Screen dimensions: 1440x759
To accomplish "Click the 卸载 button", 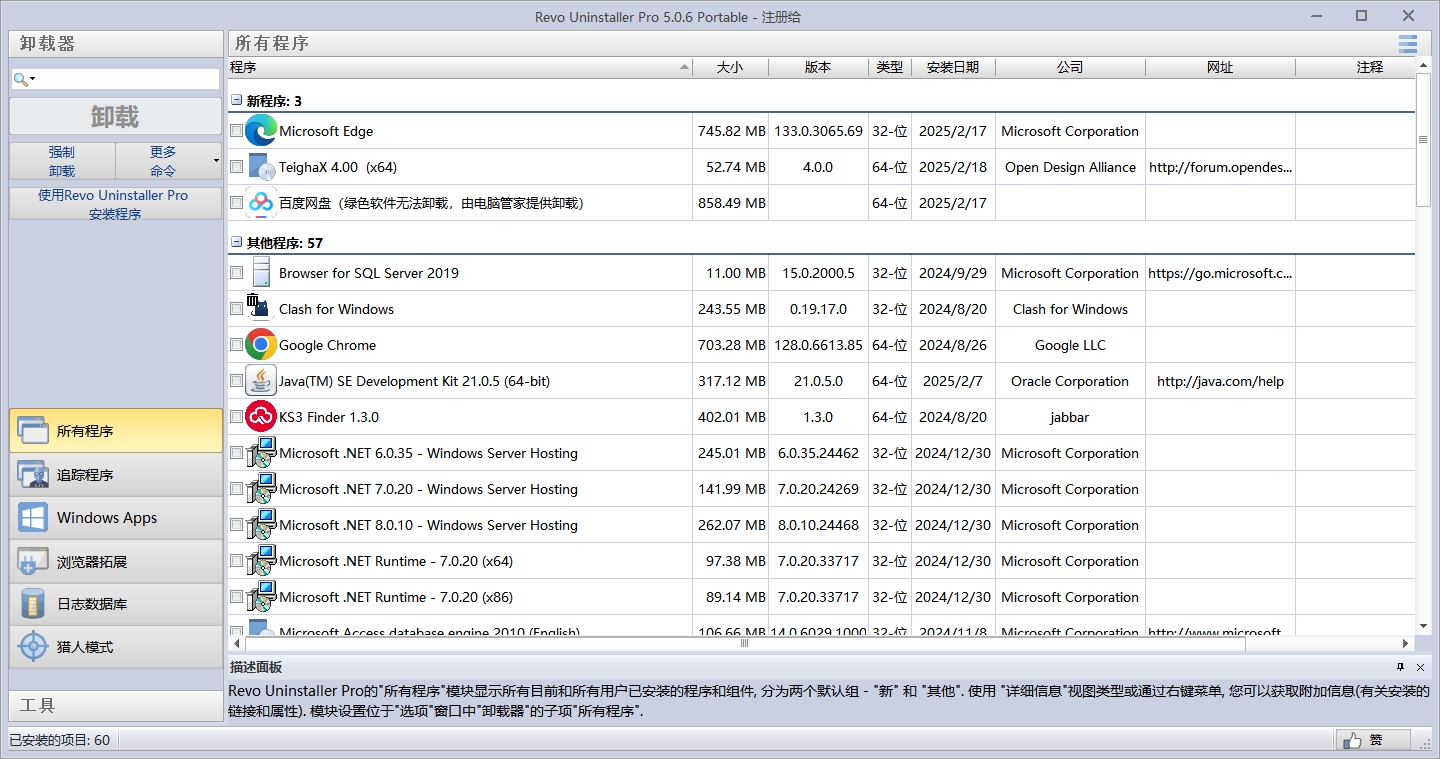I will tap(116, 116).
